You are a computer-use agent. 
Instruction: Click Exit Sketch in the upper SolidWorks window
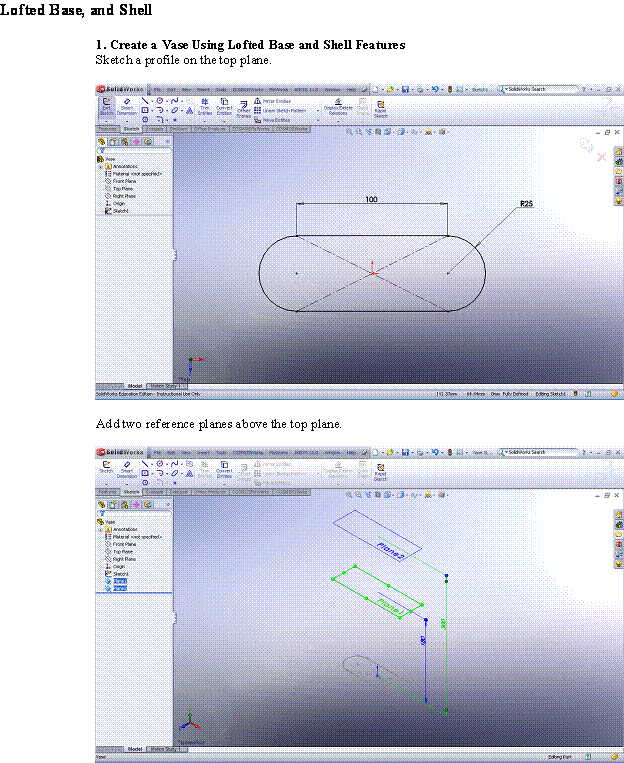107,107
